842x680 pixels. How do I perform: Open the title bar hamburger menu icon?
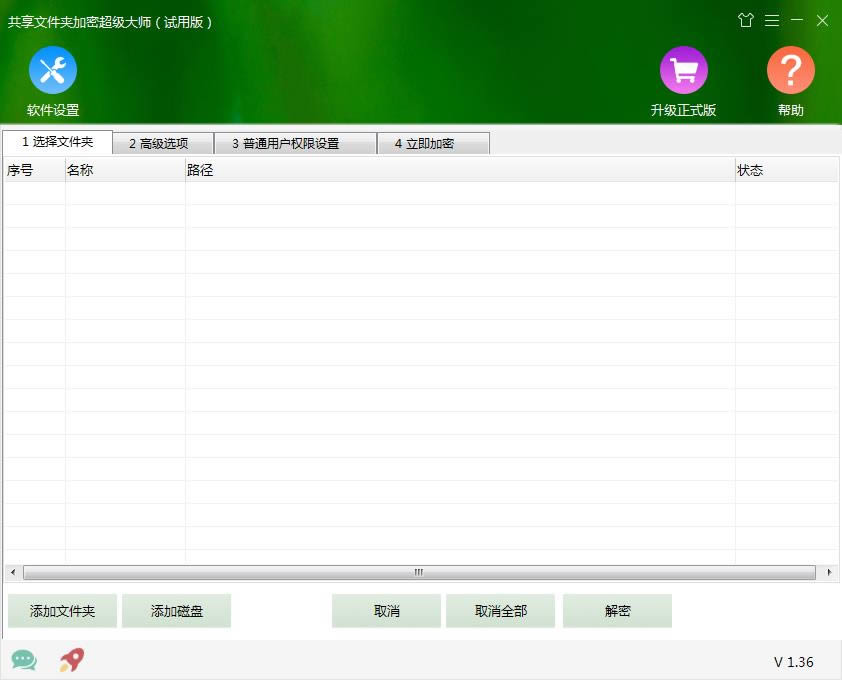[772, 20]
